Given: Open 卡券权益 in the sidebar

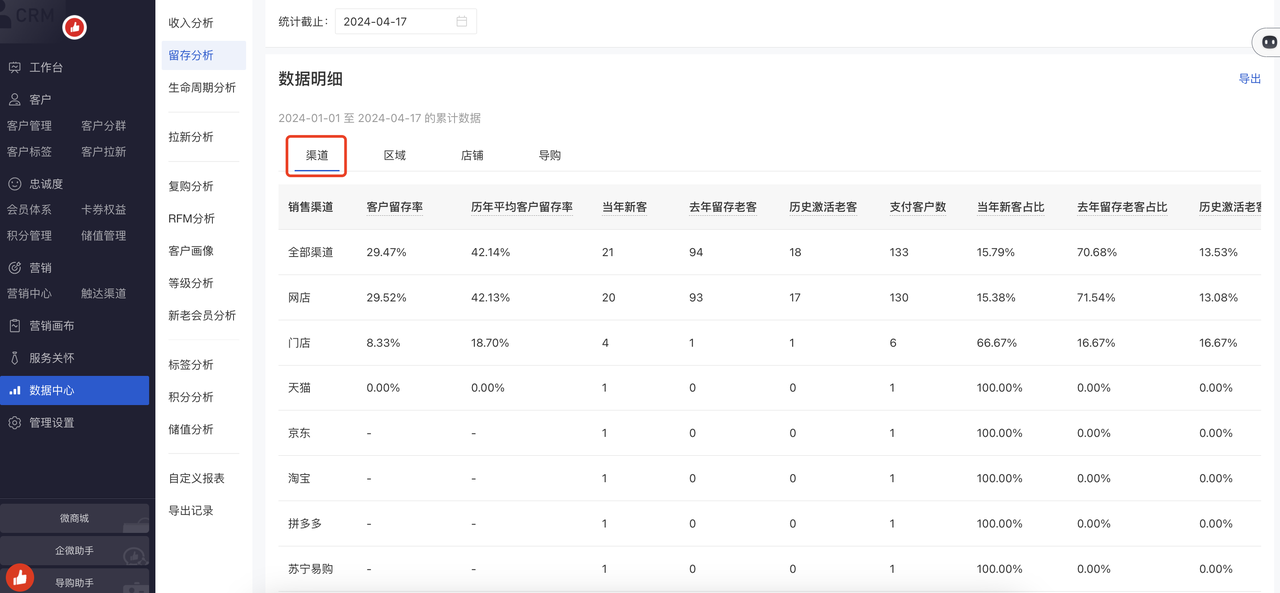Looking at the screenshot, I should coord(104,210).
